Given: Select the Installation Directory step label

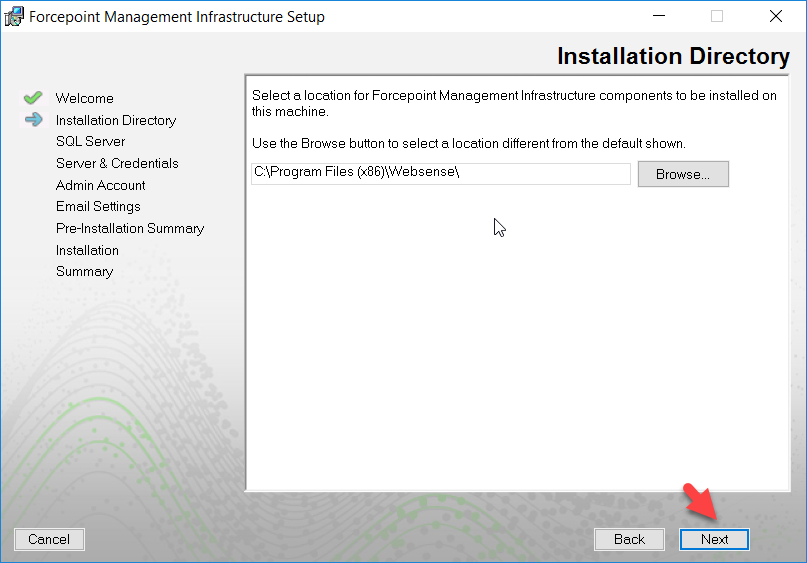Looking at the screenshot, I should [x=116, y=120].
